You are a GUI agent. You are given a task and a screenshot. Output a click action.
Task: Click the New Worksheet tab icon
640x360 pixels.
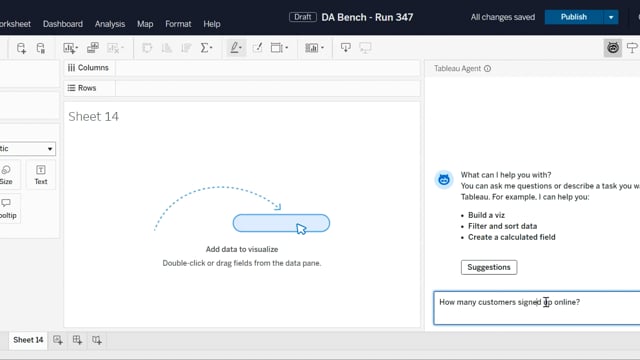[58, 340]
